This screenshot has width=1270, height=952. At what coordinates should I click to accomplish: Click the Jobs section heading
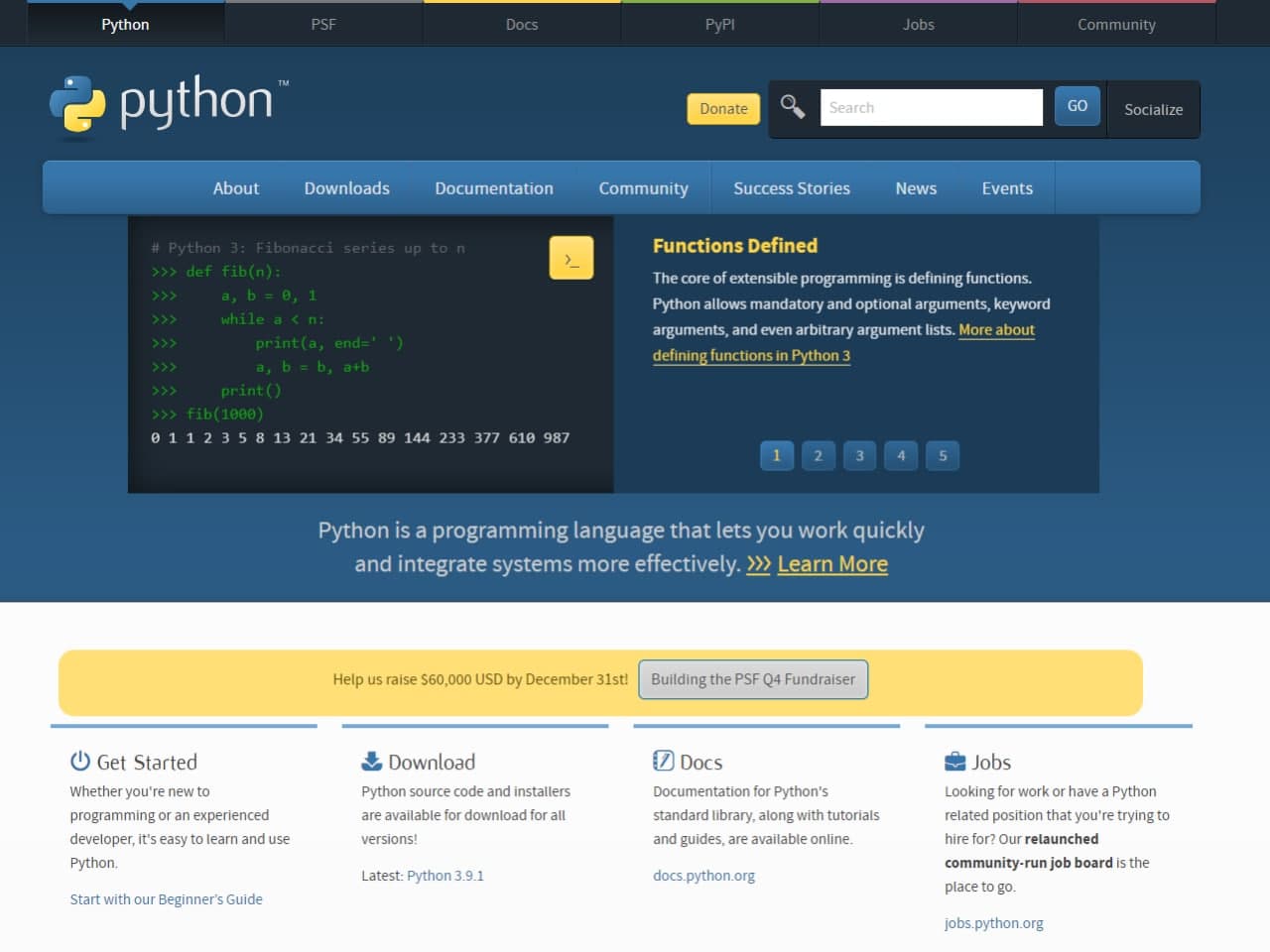pyautogui.click(x=991, y=762)
